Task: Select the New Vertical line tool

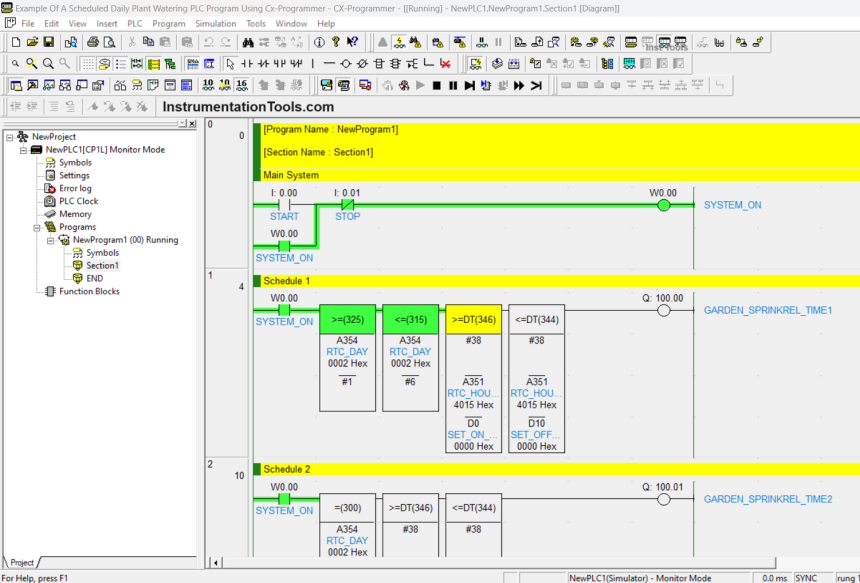Action: [x=313, y=64]
